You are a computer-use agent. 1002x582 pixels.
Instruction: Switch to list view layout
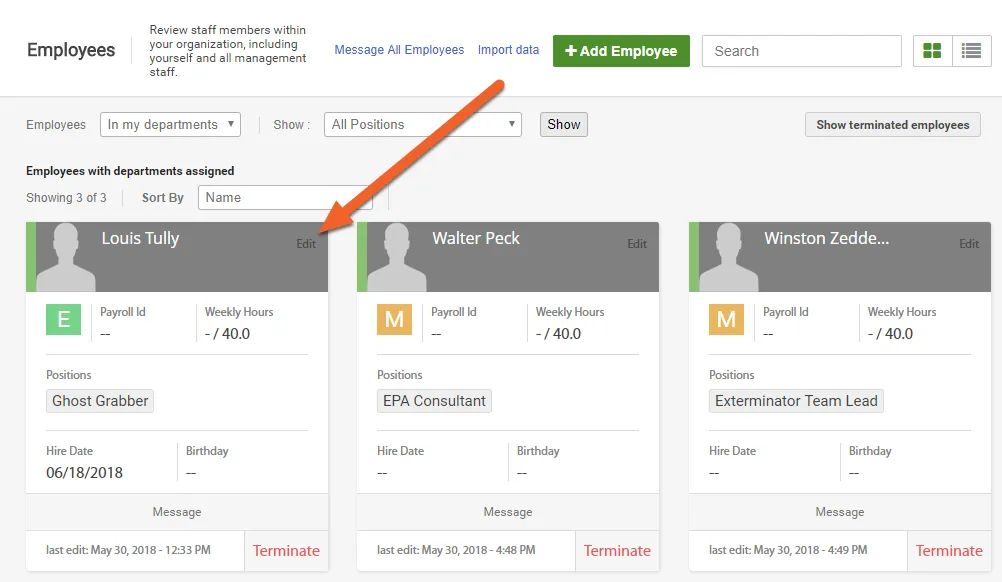tap(971, 50)
